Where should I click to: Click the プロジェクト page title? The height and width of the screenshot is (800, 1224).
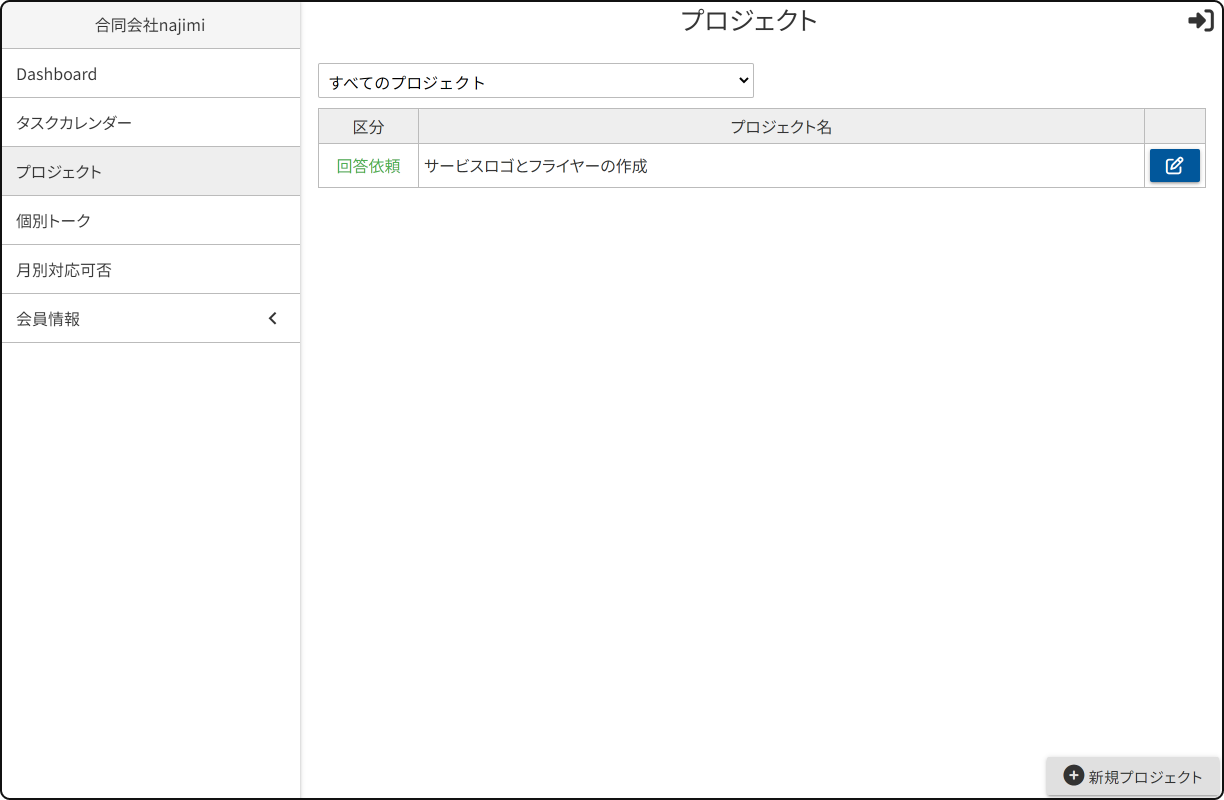click(749, 21)
